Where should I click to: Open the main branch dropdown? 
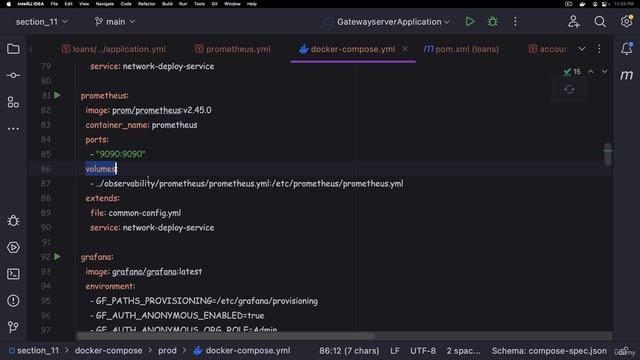tap(115, 22)
